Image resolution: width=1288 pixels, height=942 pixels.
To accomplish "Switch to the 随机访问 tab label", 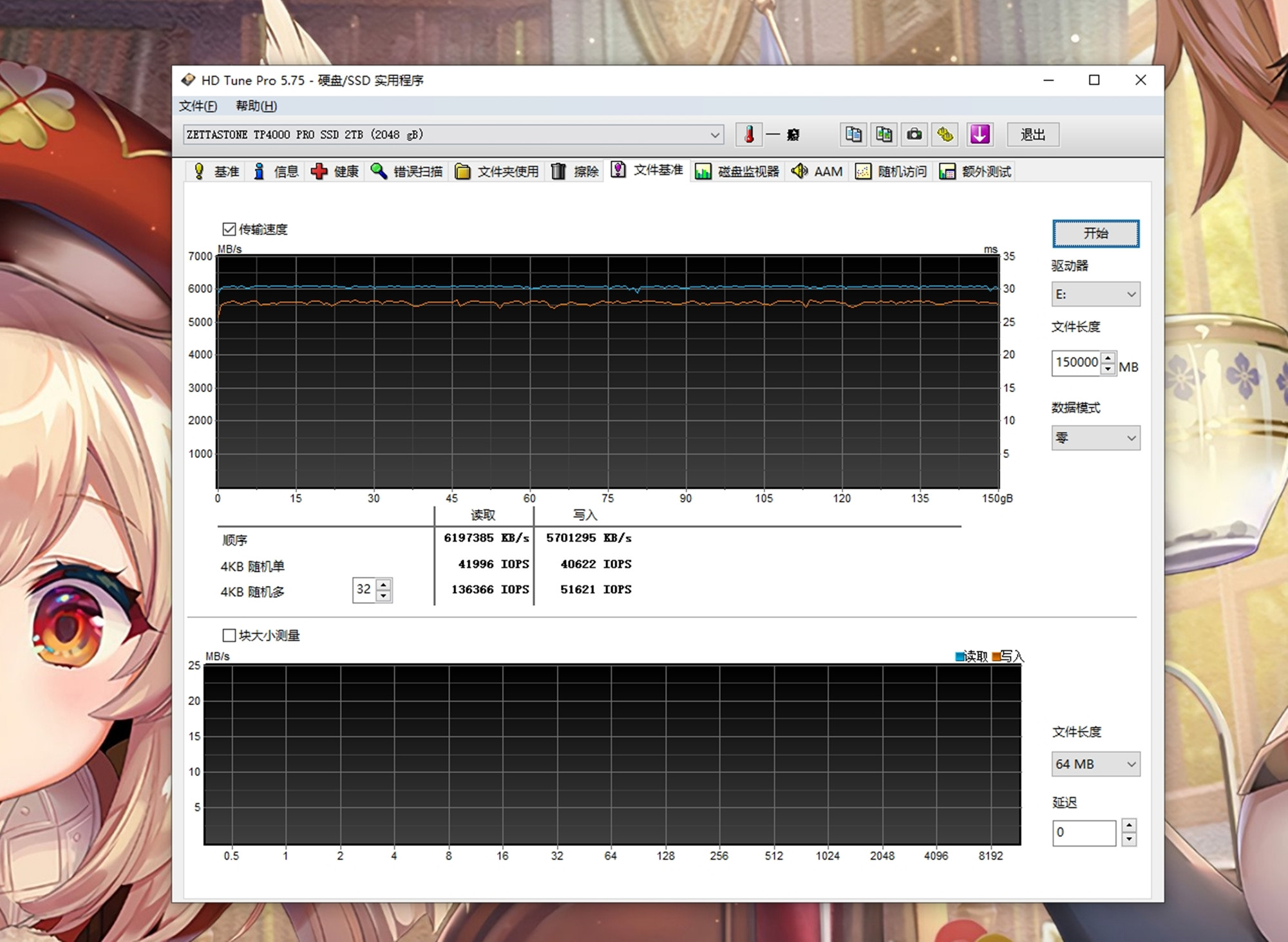I will click(902, 171).
